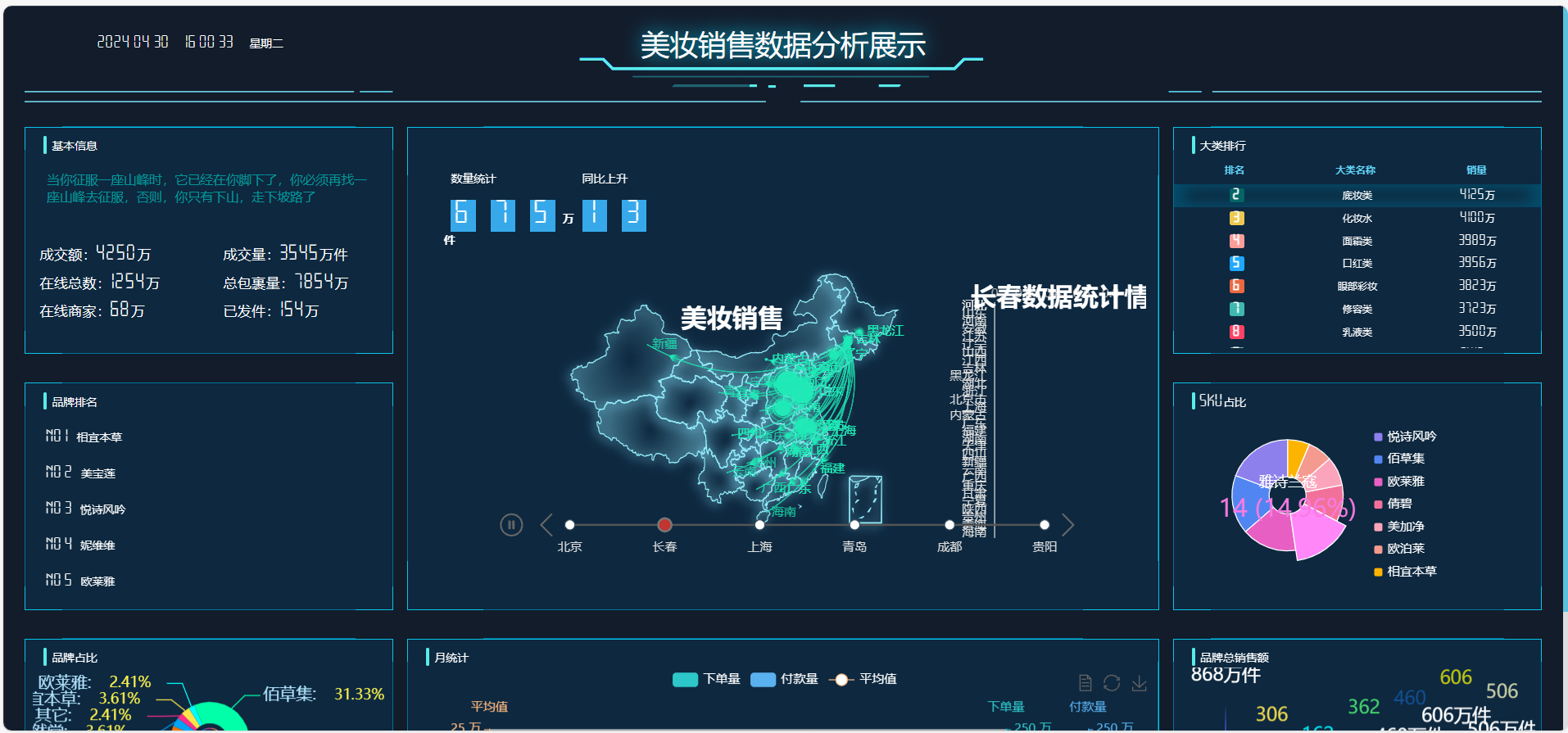1568x733 pixels.
Task: Toggle 付款量 series in monthly legend
Action: (784, 680)
